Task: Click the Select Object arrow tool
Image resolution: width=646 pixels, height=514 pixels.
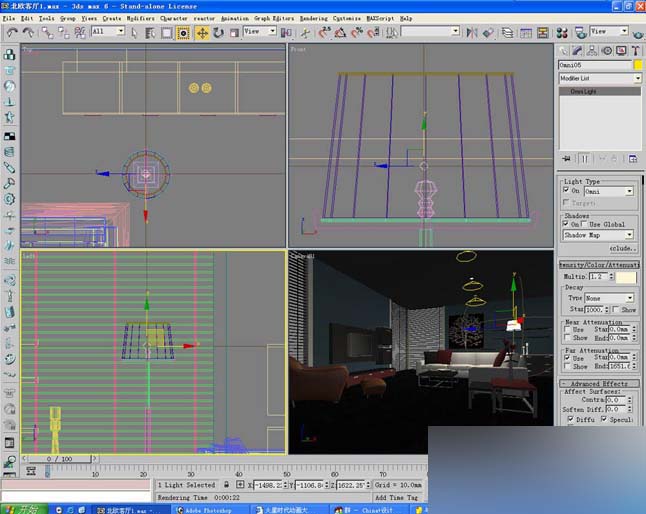Action: [x=134, y=32]
